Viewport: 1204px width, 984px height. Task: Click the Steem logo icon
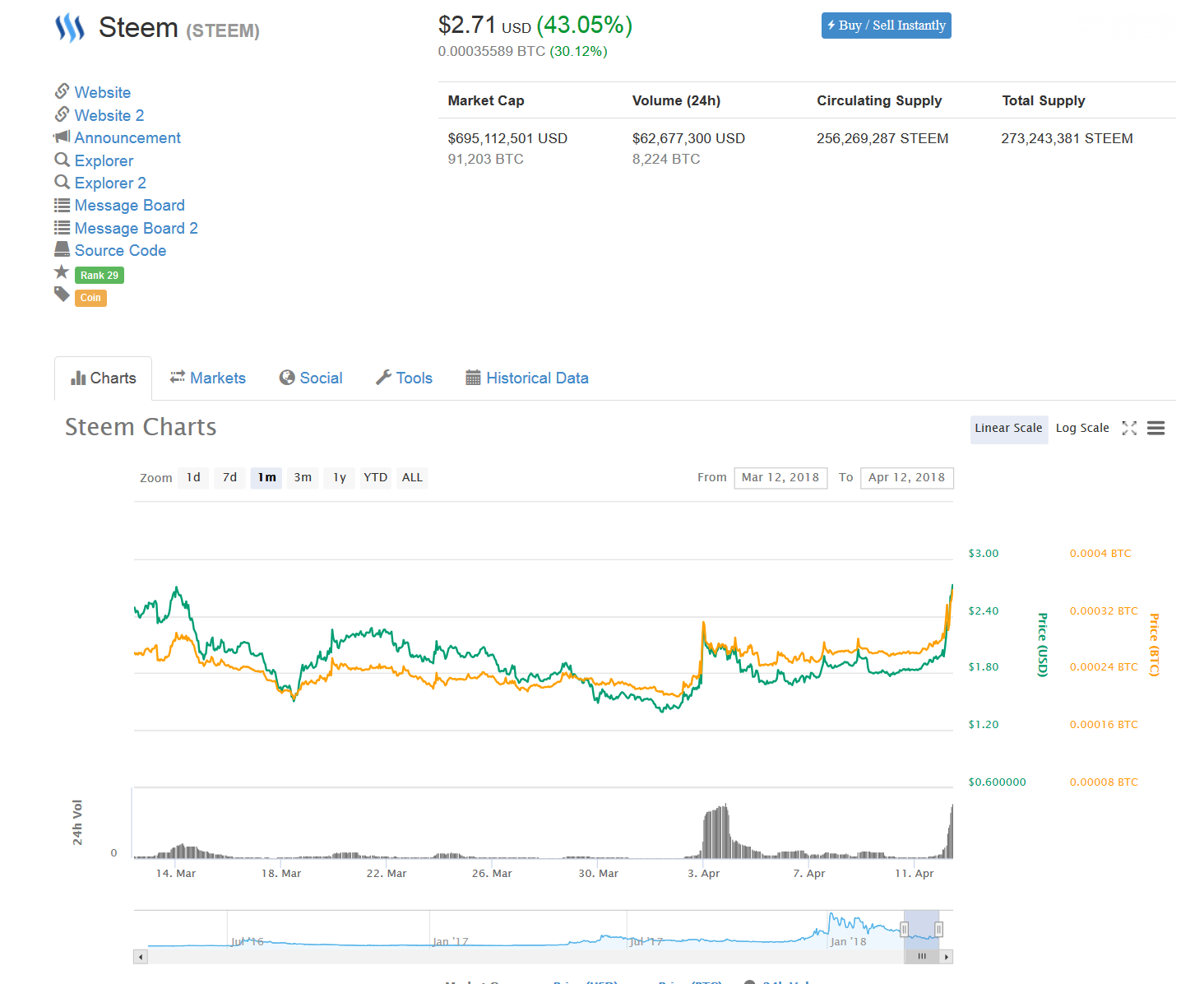tap(70, 28)
